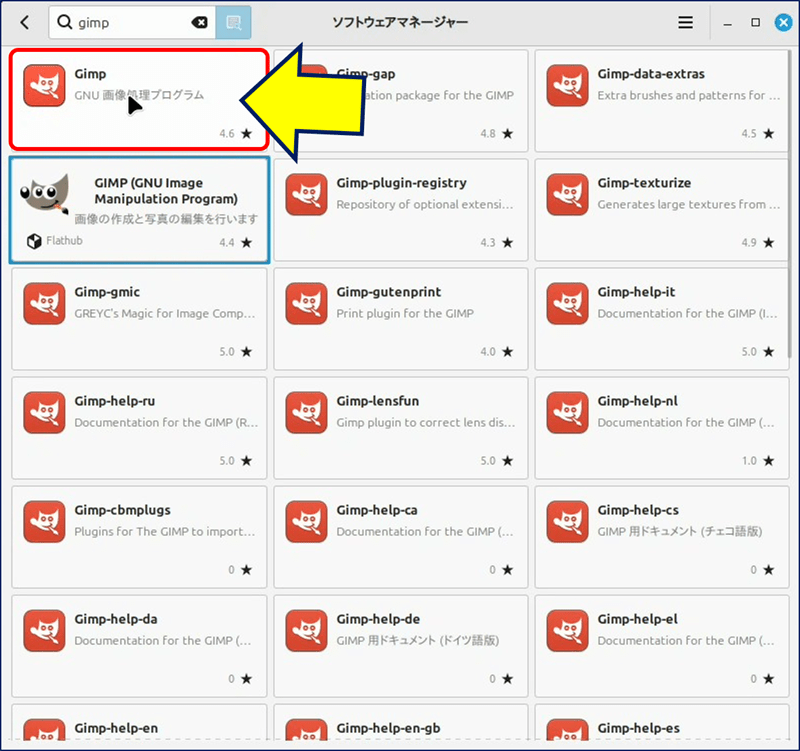
Task: Click the description "Gimp plugin to correct lens dis…"
Action: (x=426, y=423)
